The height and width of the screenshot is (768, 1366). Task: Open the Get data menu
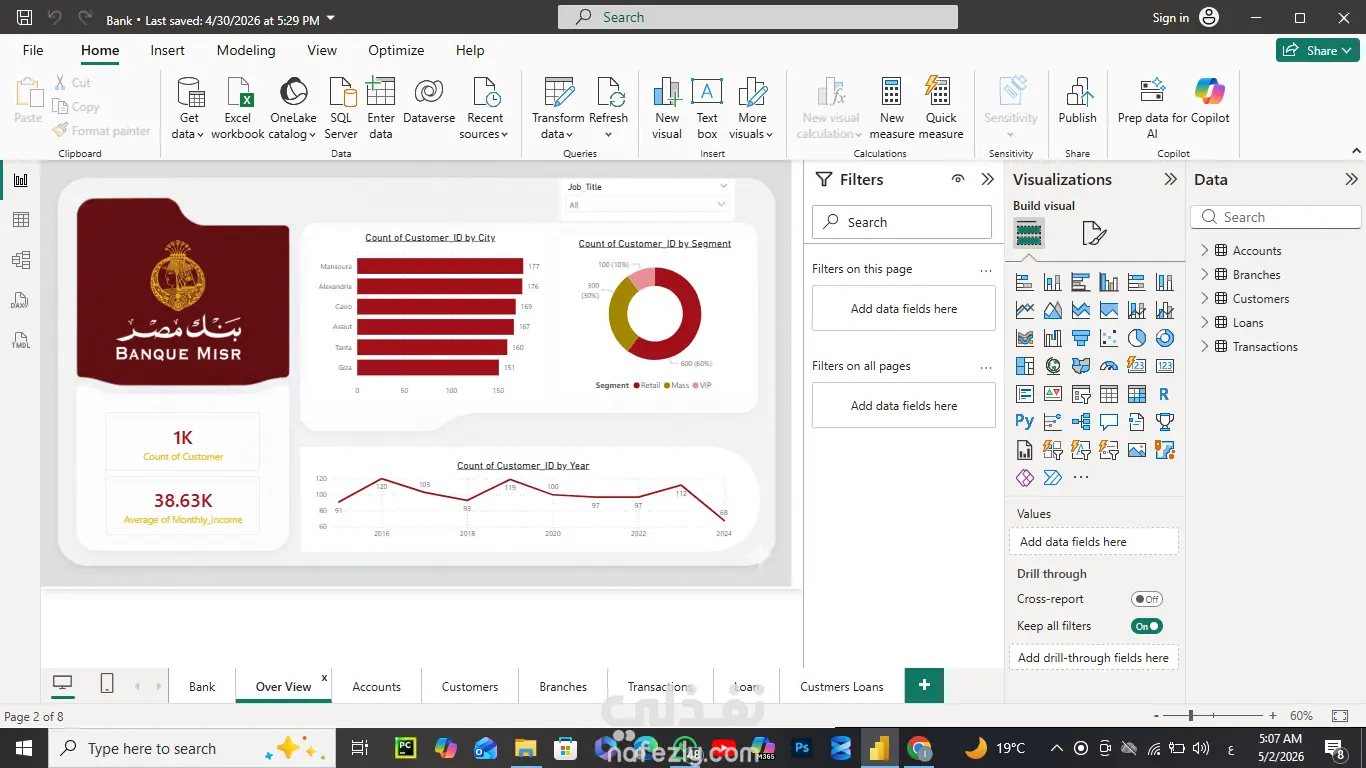pyautogui.click(x=189, y=108)
